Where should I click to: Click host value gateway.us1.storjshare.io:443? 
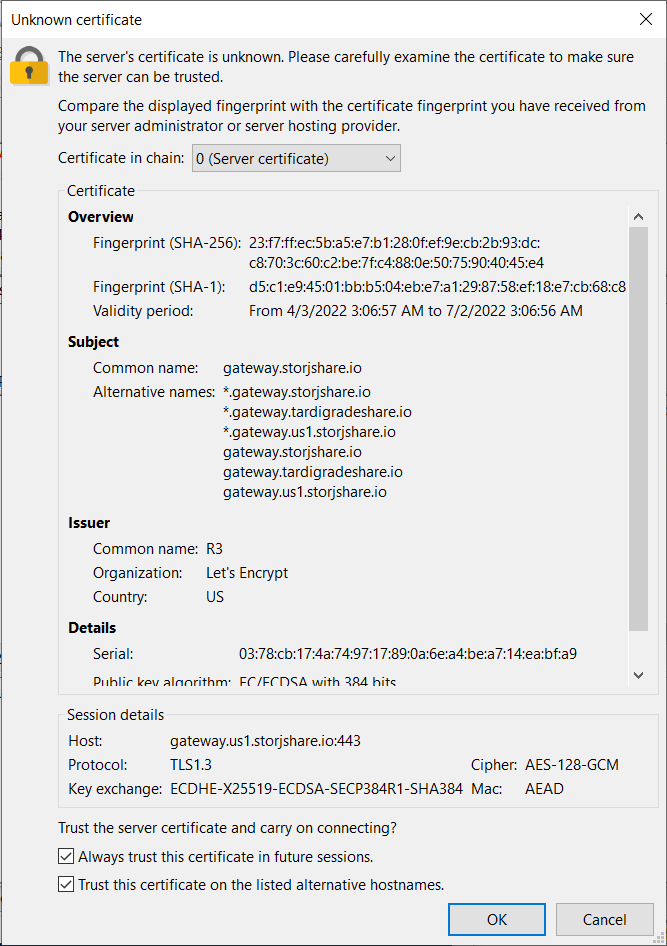pos(265,740)
